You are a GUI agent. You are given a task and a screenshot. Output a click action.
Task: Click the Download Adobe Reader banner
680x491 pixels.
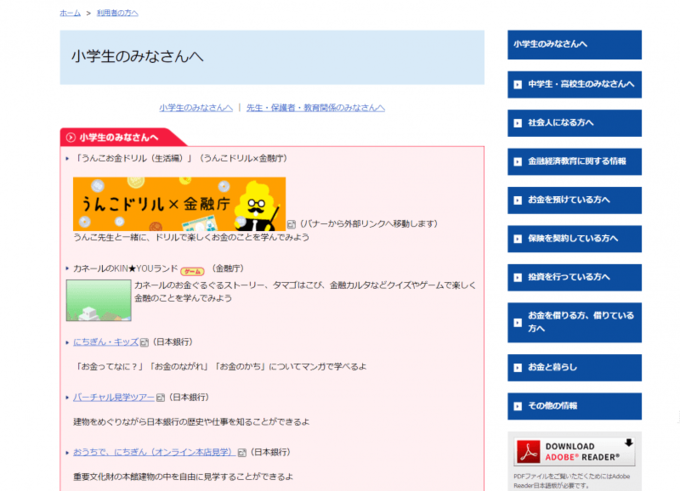tap(574, 451)
